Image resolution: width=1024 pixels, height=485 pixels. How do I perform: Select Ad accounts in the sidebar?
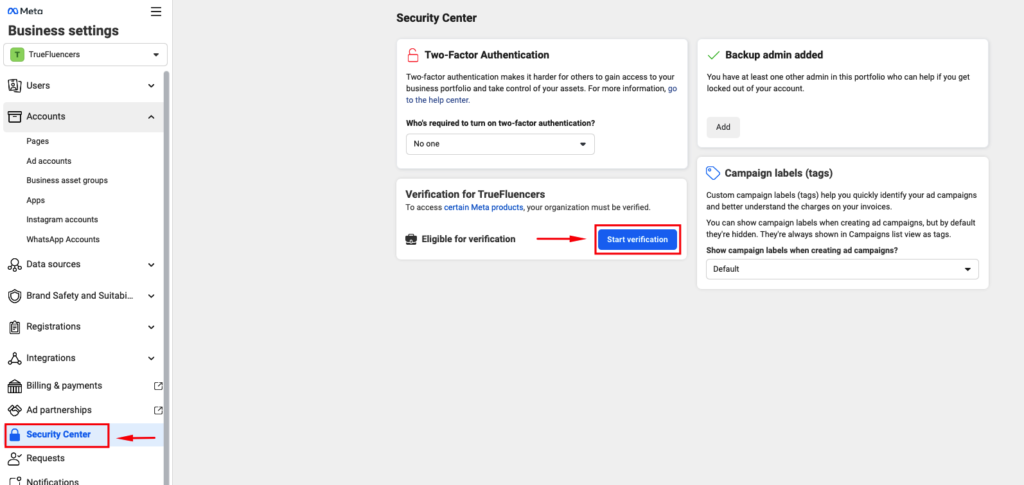[49, 161]
